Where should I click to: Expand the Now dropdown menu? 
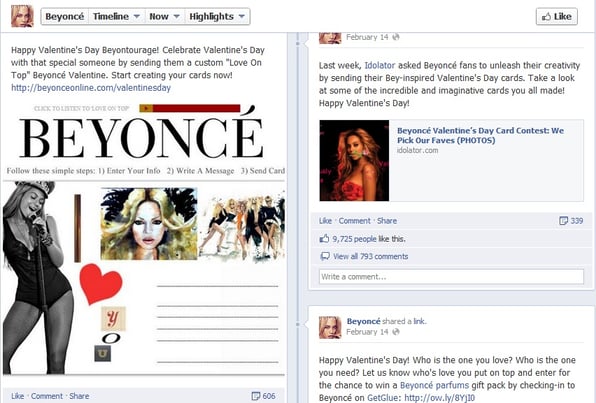[164, 17]
